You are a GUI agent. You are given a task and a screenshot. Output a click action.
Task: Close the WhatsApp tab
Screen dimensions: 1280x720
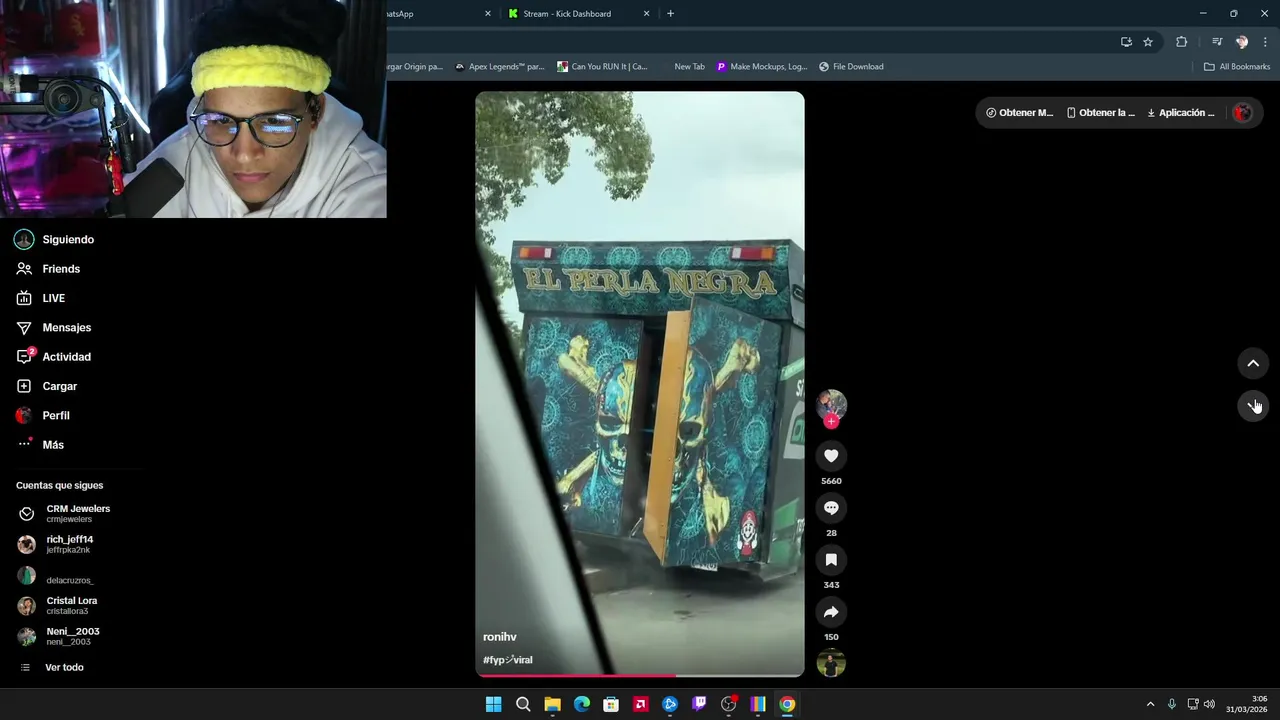(x=488, y=14)
